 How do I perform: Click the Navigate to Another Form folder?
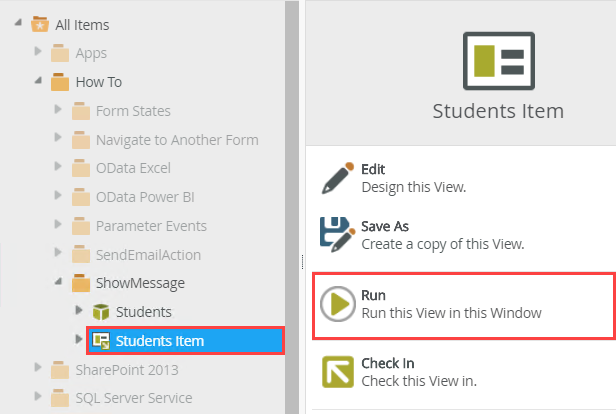point(176,139)
